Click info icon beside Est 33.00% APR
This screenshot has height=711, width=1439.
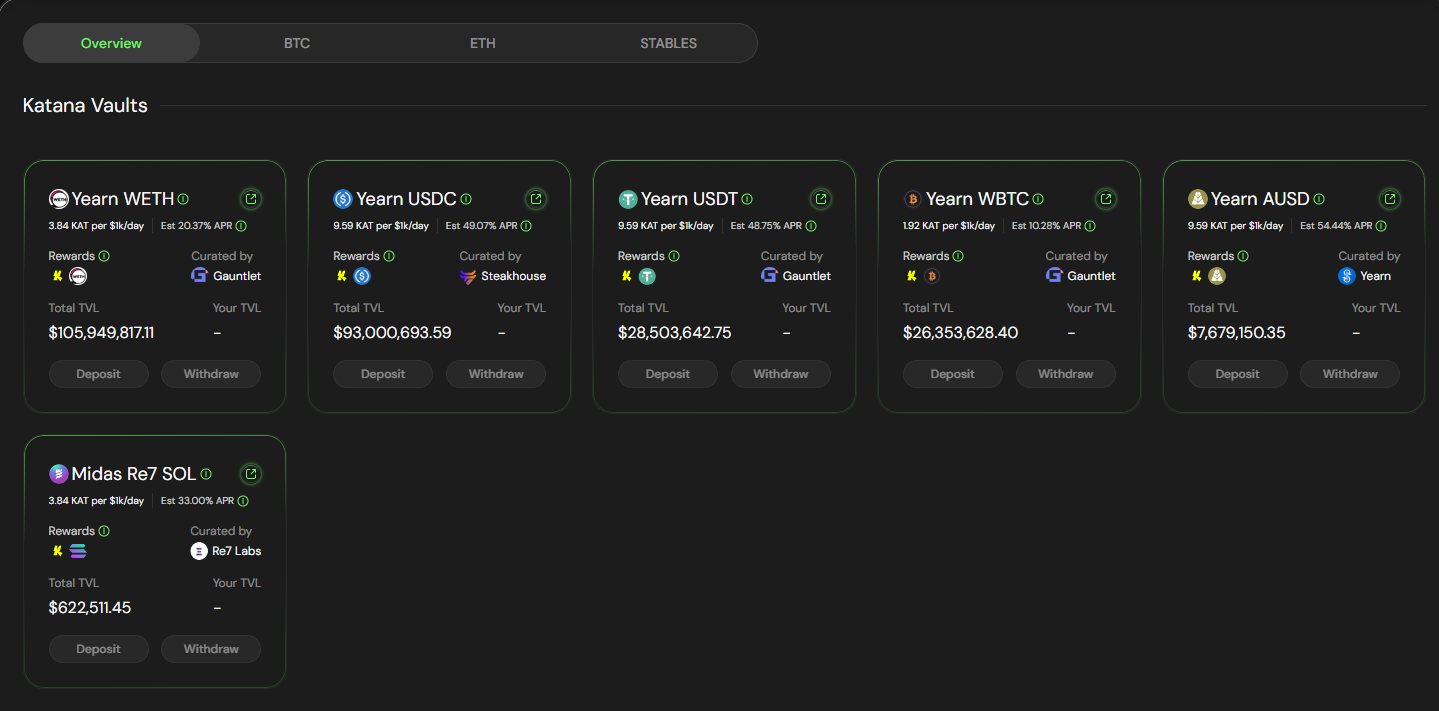coord(243,501)
